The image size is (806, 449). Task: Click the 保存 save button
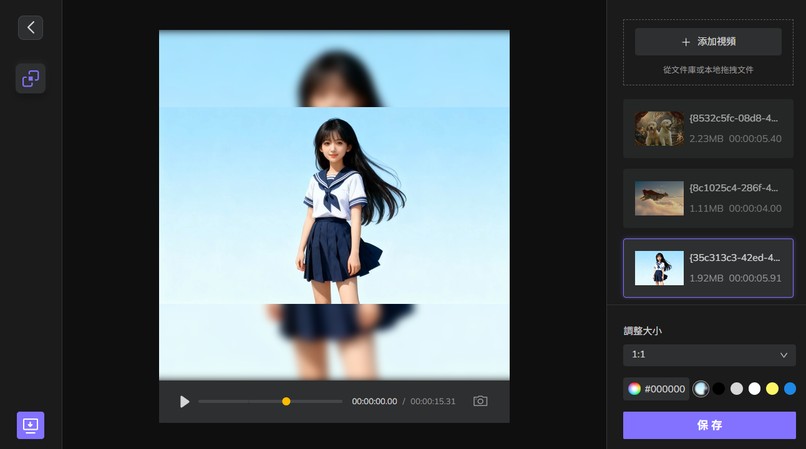pyautogui.click(x=708, y=425)
